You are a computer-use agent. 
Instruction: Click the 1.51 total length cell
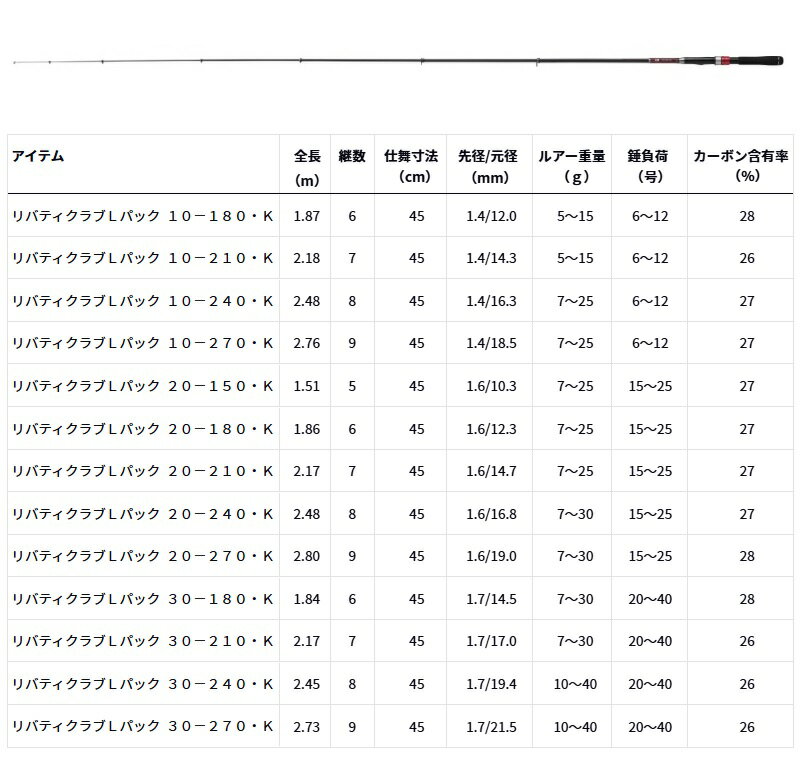coord(307,386)
